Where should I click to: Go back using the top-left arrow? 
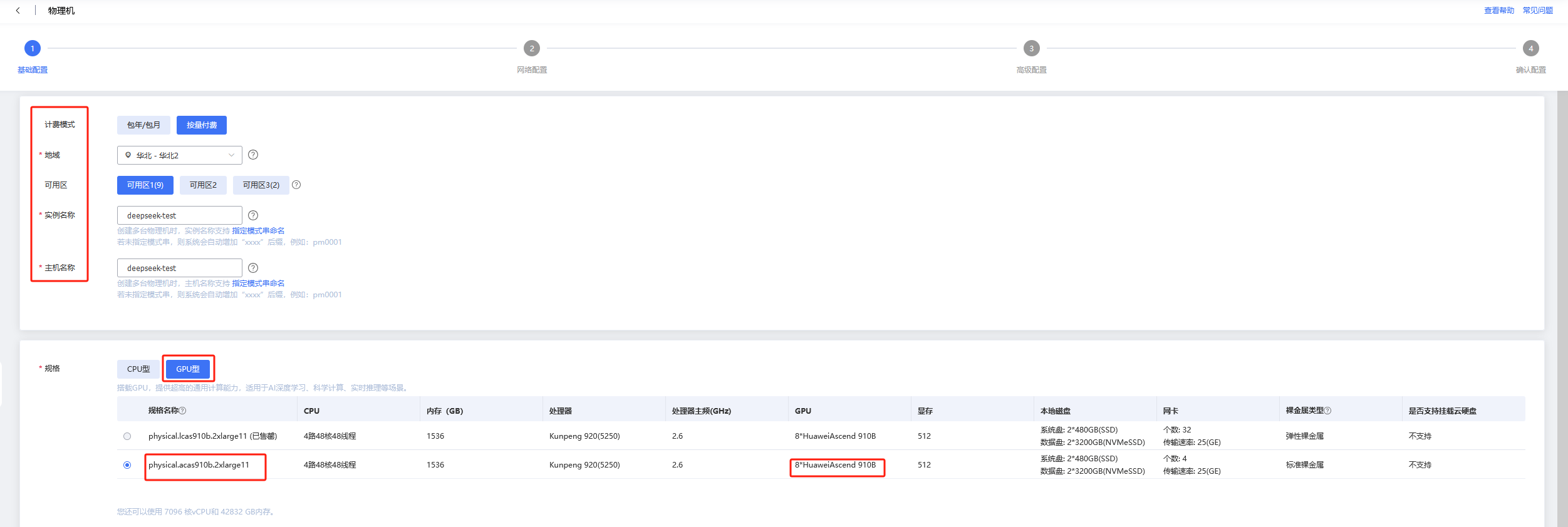point(18,11)
